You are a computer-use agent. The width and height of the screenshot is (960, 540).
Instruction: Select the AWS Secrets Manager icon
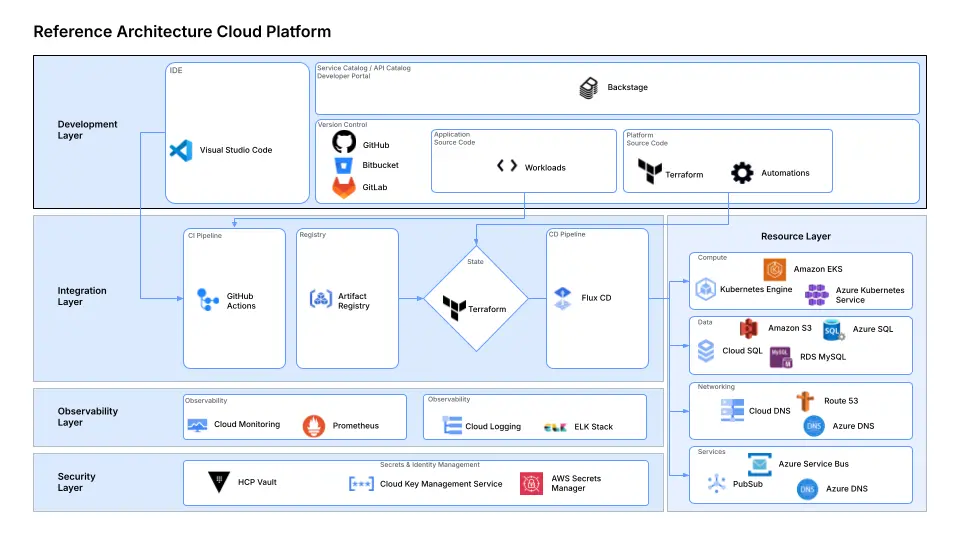531,483
